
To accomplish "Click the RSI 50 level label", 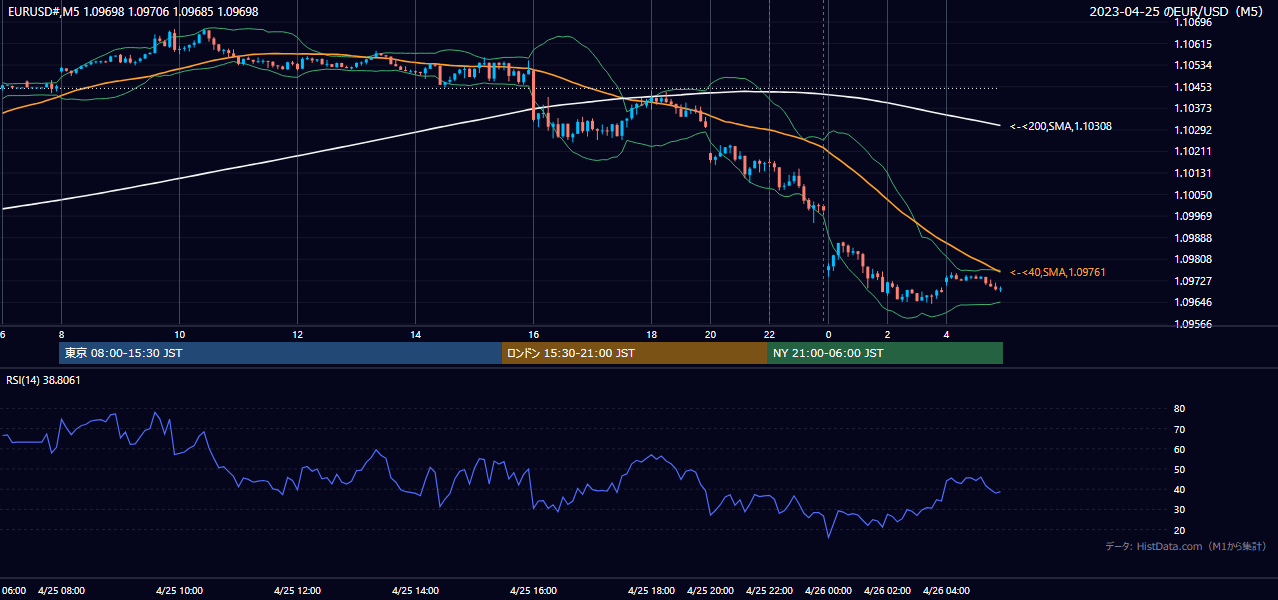I will 1180,469.
